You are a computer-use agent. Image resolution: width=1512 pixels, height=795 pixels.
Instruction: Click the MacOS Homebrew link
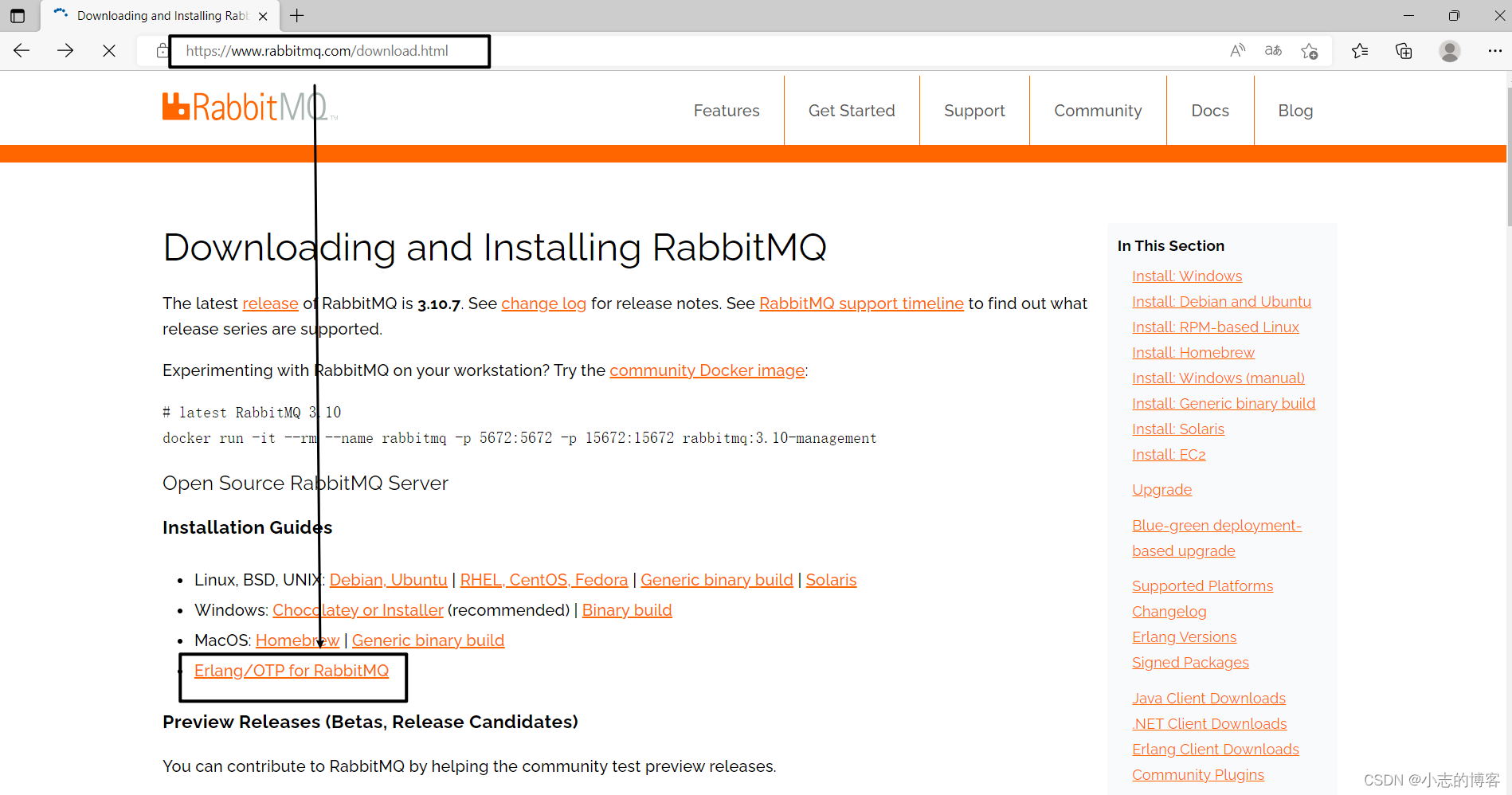pyautogui.click(x=297, y=640)
